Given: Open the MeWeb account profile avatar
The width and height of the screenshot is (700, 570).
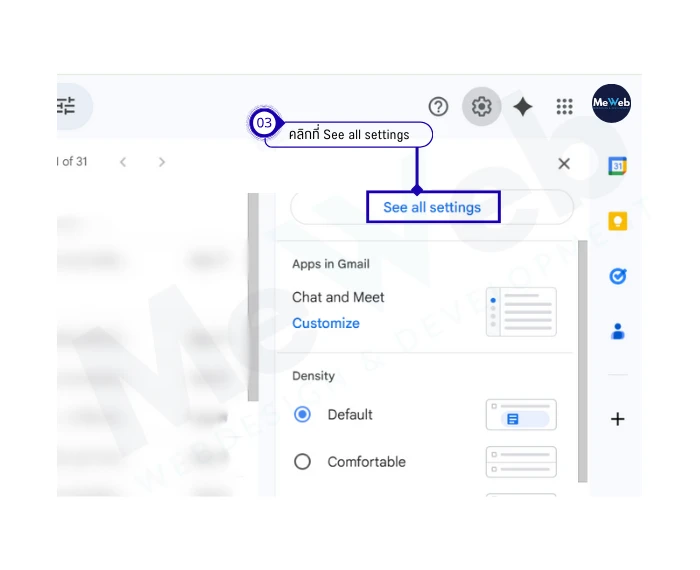Looking at the screenshot, I should (x=611, y=104).
